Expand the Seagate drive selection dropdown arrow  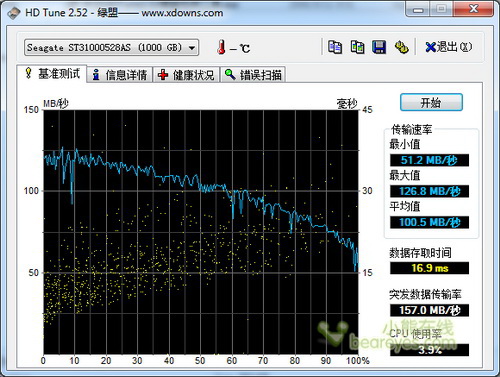pos(192,48)
